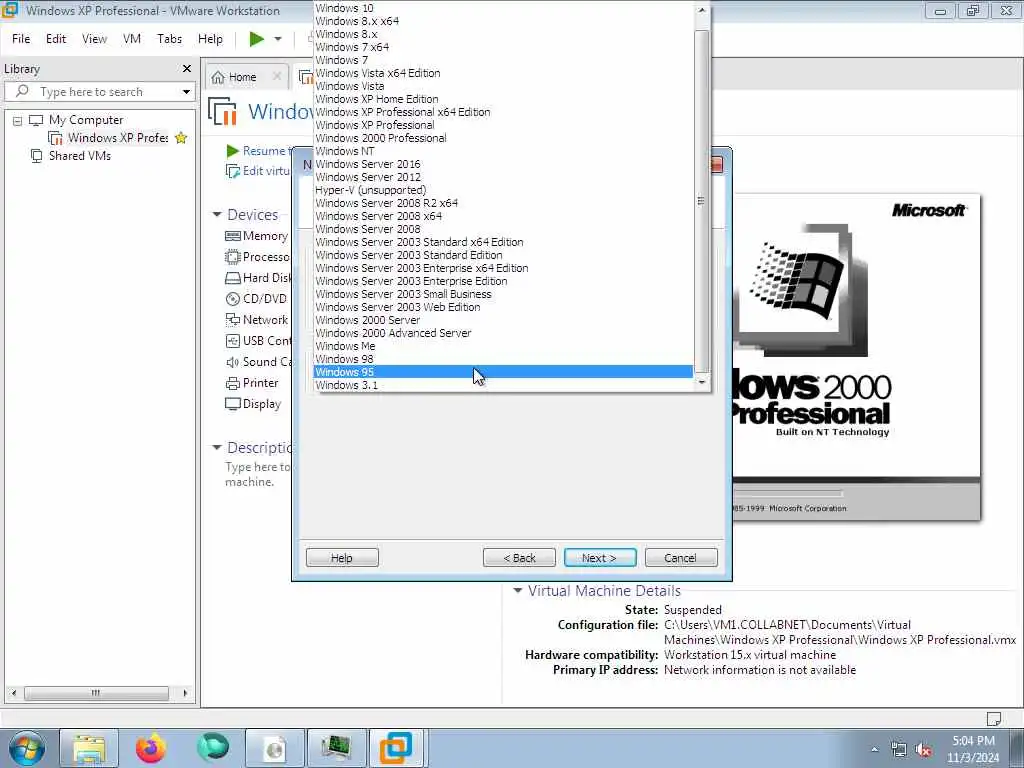
Task: Launch Firefox from taskbar
Action: click(151, 748)
